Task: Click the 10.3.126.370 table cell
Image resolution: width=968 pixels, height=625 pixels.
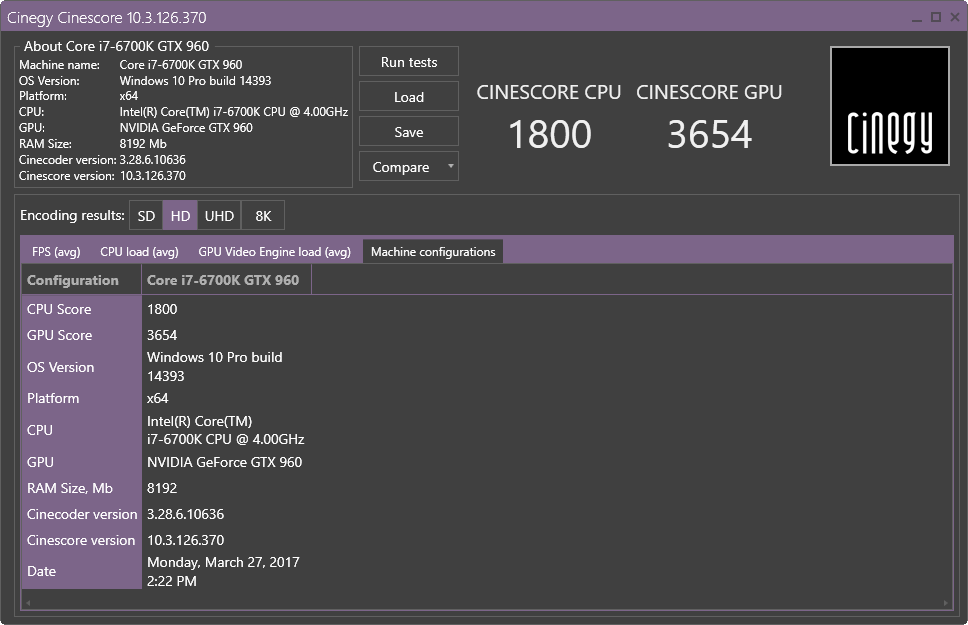Action: tap(185, 540)
